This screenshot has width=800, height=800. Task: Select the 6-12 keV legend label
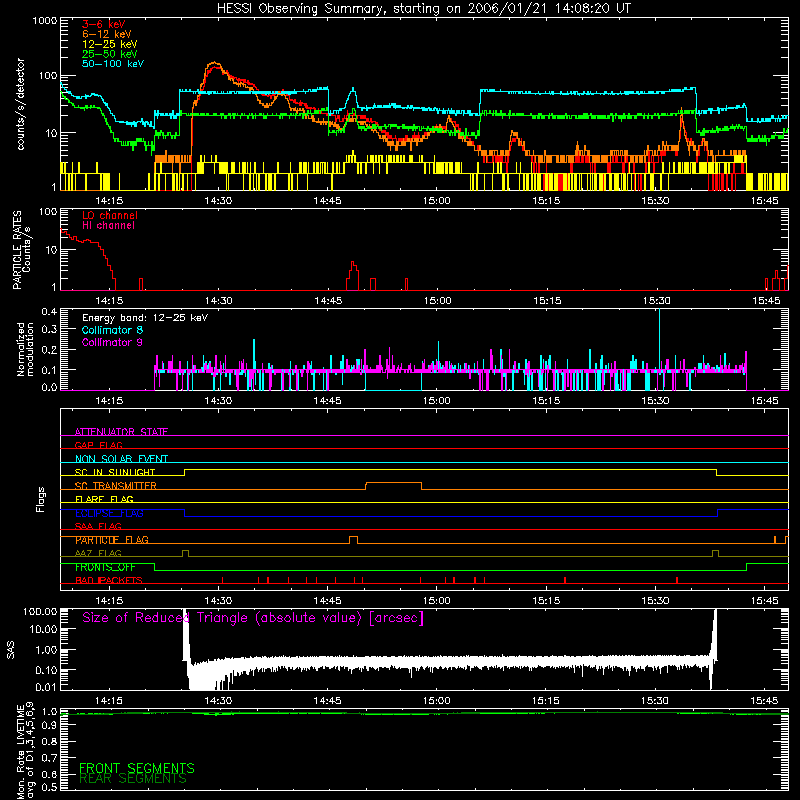107,34
